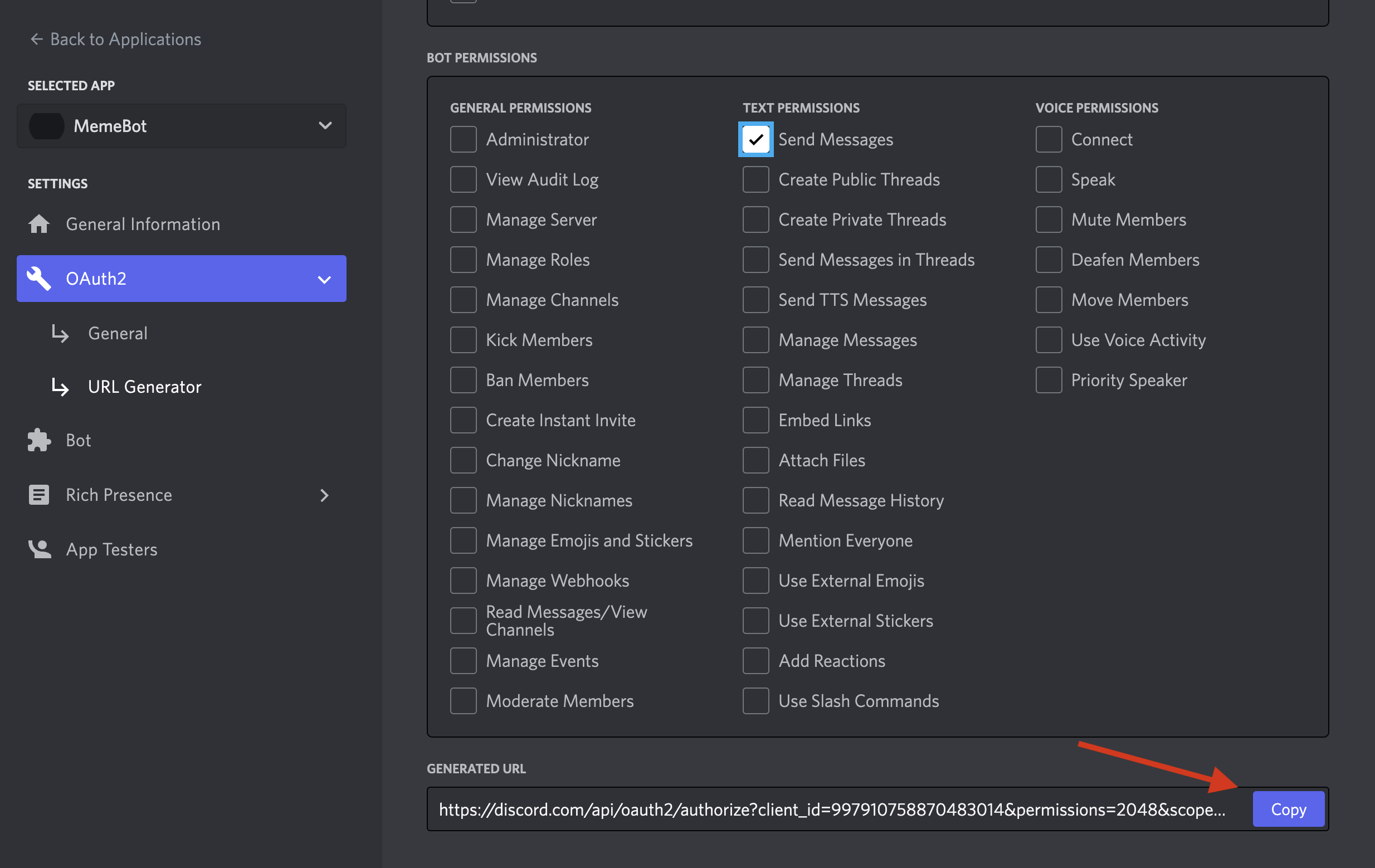Click the generated URL text field

click(x=831, y=809)
